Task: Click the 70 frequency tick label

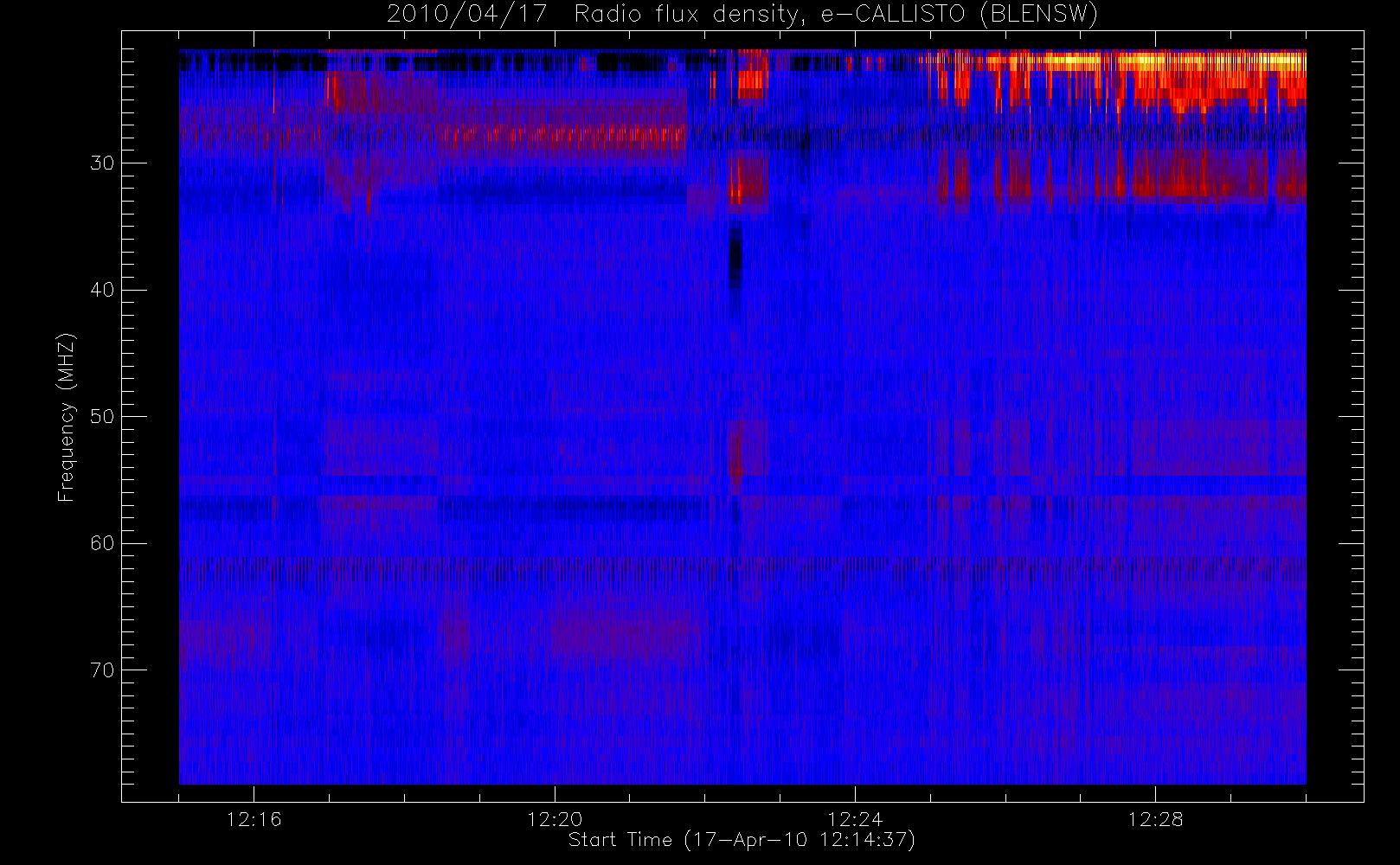Action: (102, 670)
